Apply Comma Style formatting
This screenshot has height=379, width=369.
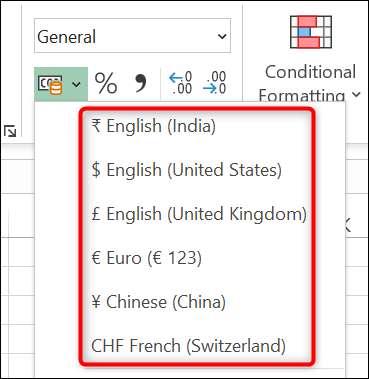[140, 83]
